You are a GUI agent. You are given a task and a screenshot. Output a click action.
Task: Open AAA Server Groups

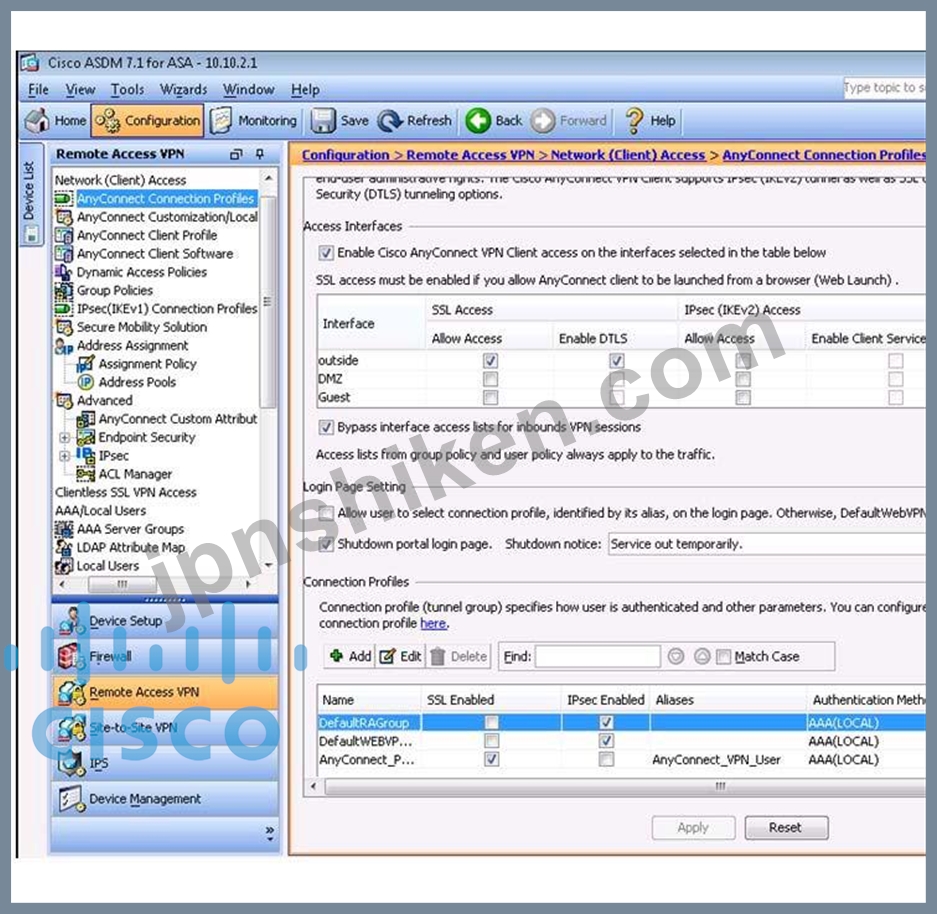[130, 529]
